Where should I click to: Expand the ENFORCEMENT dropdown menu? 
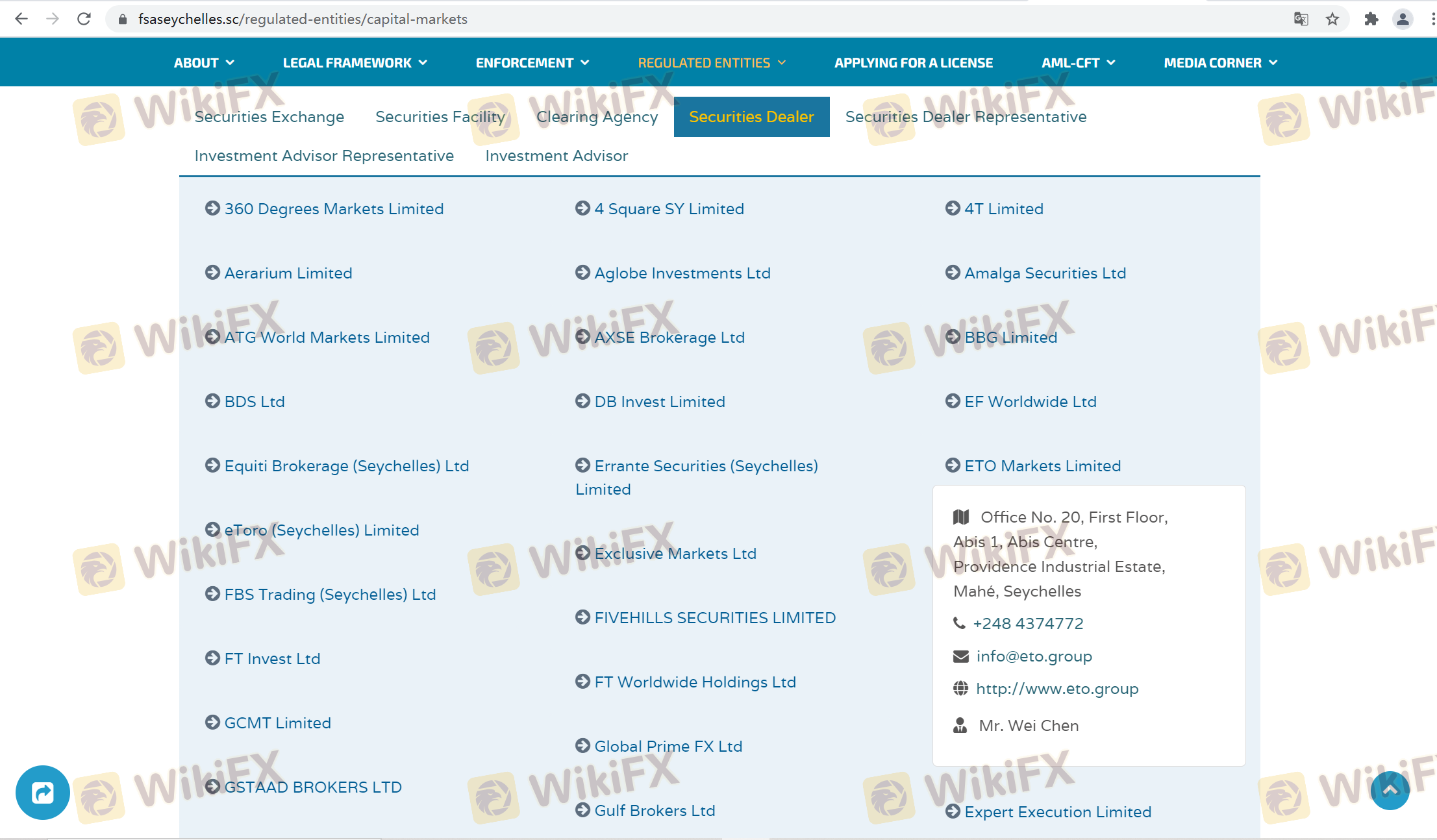tap(532, 63)
